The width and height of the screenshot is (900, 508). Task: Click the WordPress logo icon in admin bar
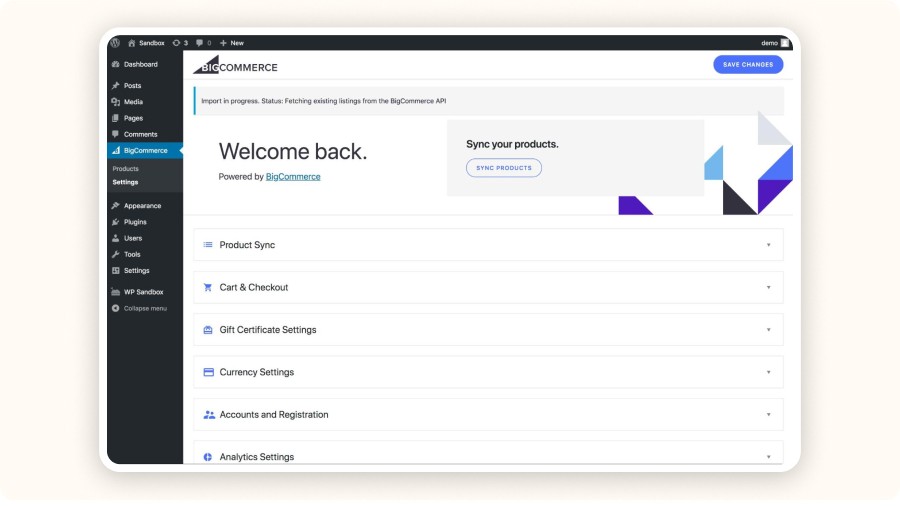(115, 43)
